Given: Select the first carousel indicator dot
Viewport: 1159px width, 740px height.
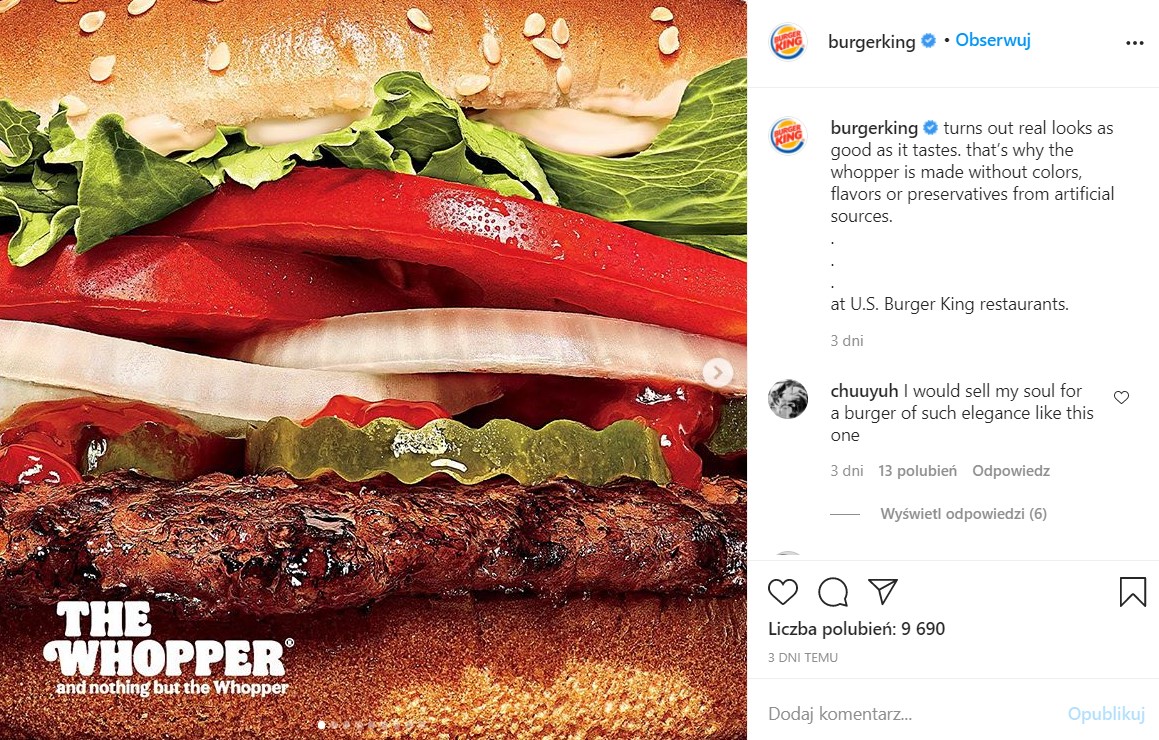Looking at the screenshot, I should [321, 726].
